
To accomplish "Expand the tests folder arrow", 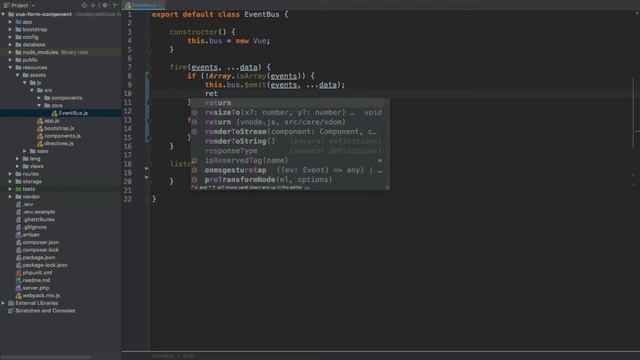I will [x=11, y=189].
